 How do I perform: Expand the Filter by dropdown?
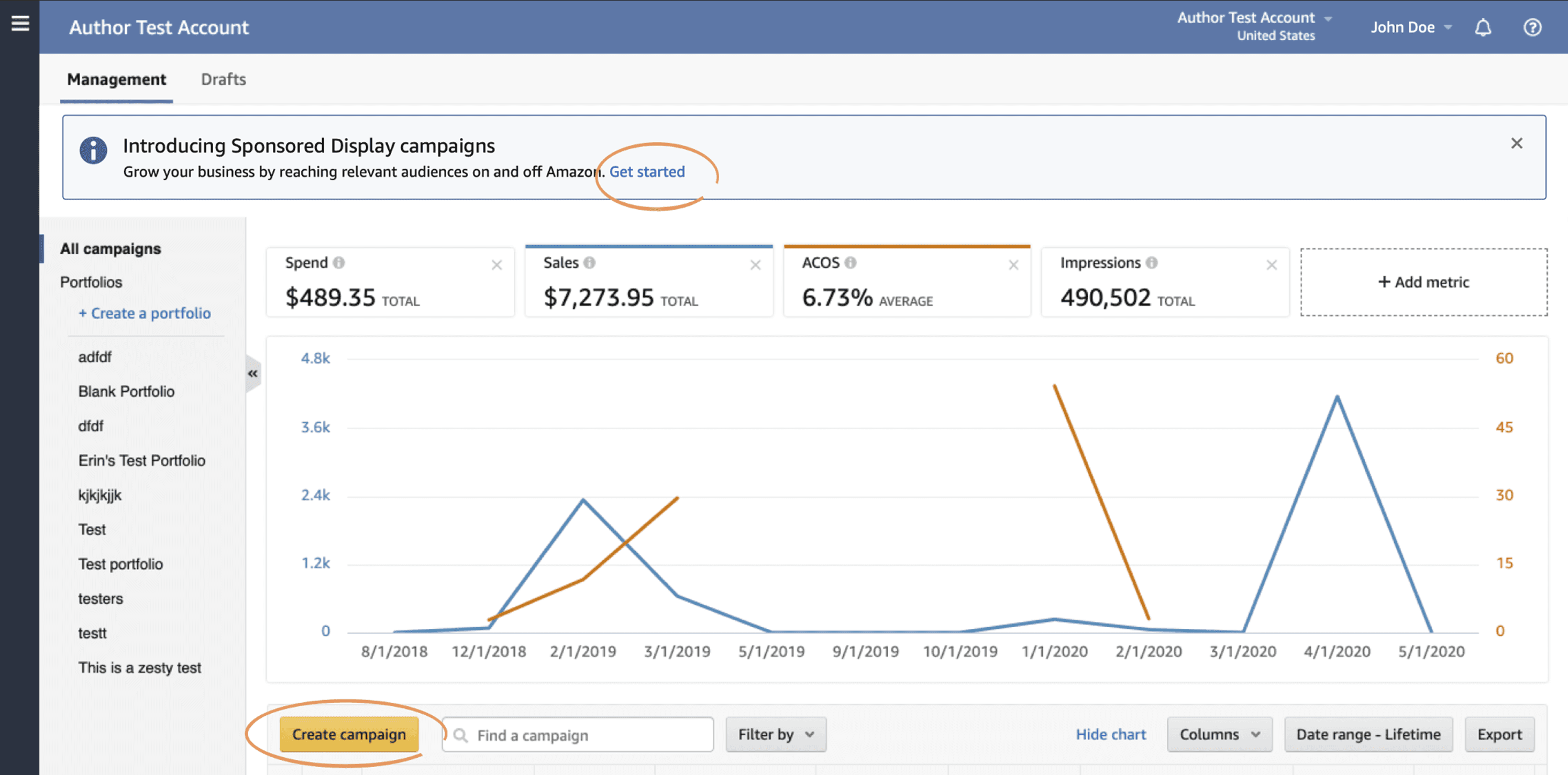(x=776, y=734)
